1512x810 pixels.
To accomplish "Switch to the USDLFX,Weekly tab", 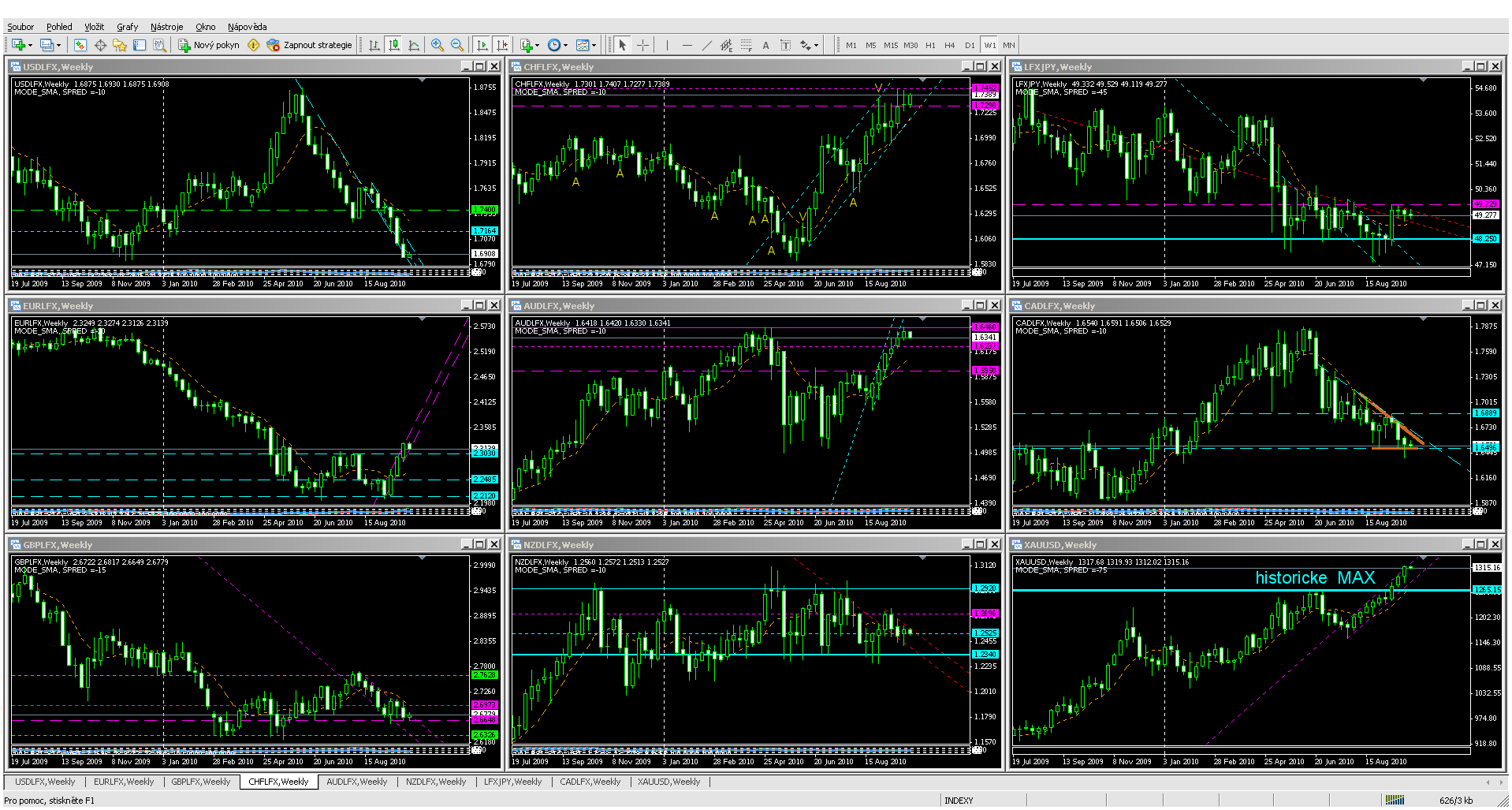I will click(45, 782).
